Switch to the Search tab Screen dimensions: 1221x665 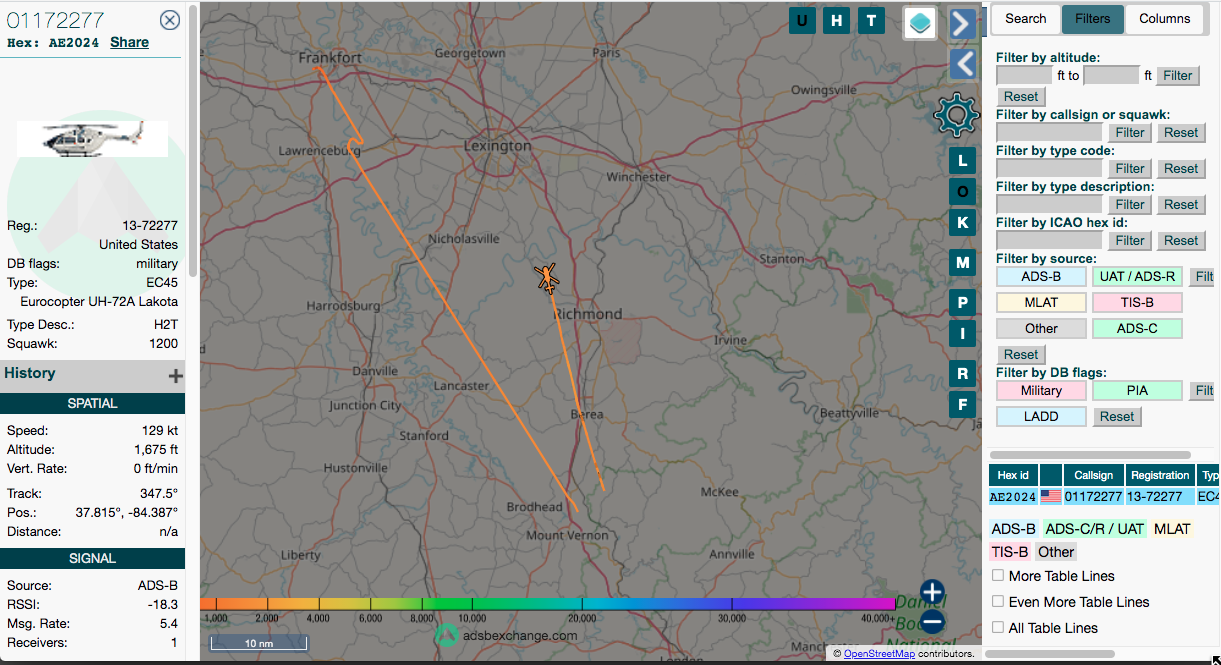click(1025, 19)
